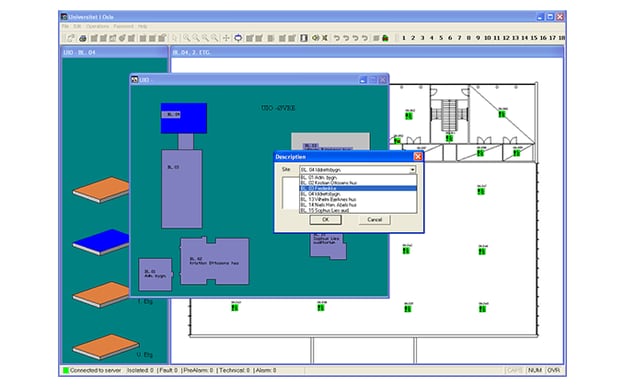Click the OK button in Description dialog

pos(326,220)
